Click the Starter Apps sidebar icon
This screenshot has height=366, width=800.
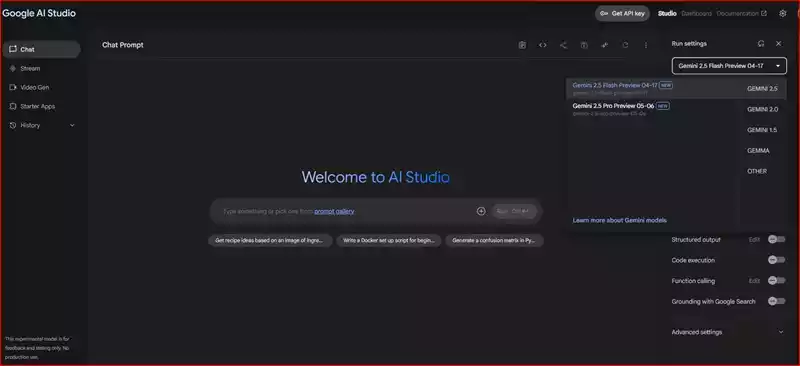coord(13,106)
